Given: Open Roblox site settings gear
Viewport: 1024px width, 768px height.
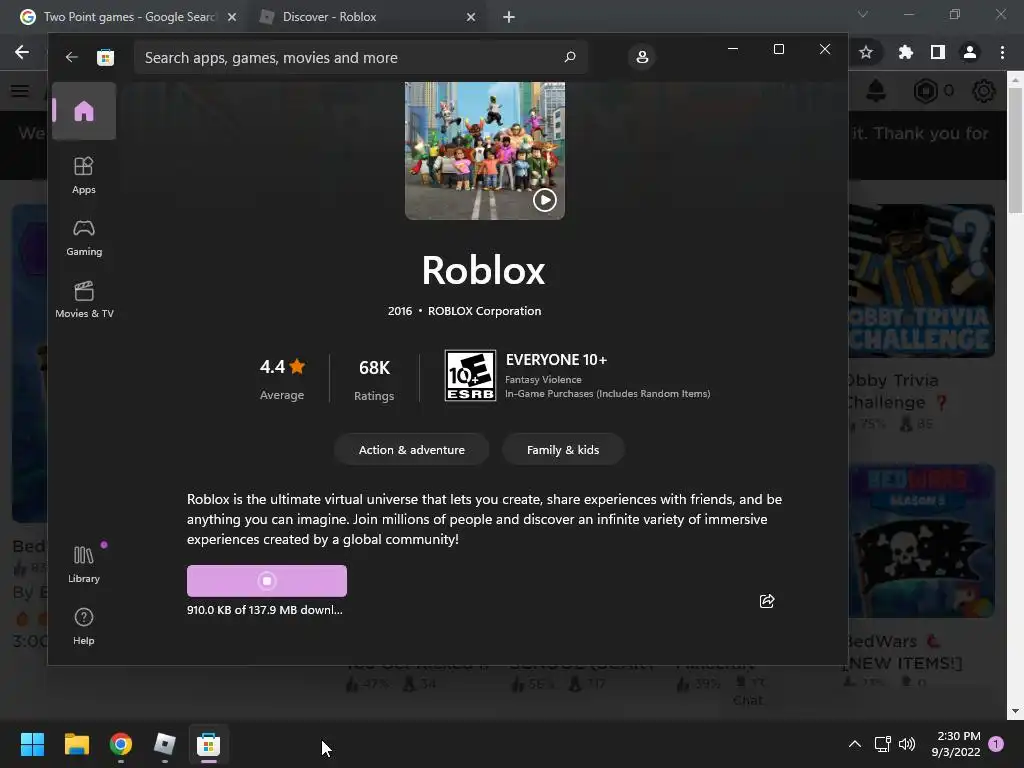Looking at the screenshot, I should tap(984, 91).
